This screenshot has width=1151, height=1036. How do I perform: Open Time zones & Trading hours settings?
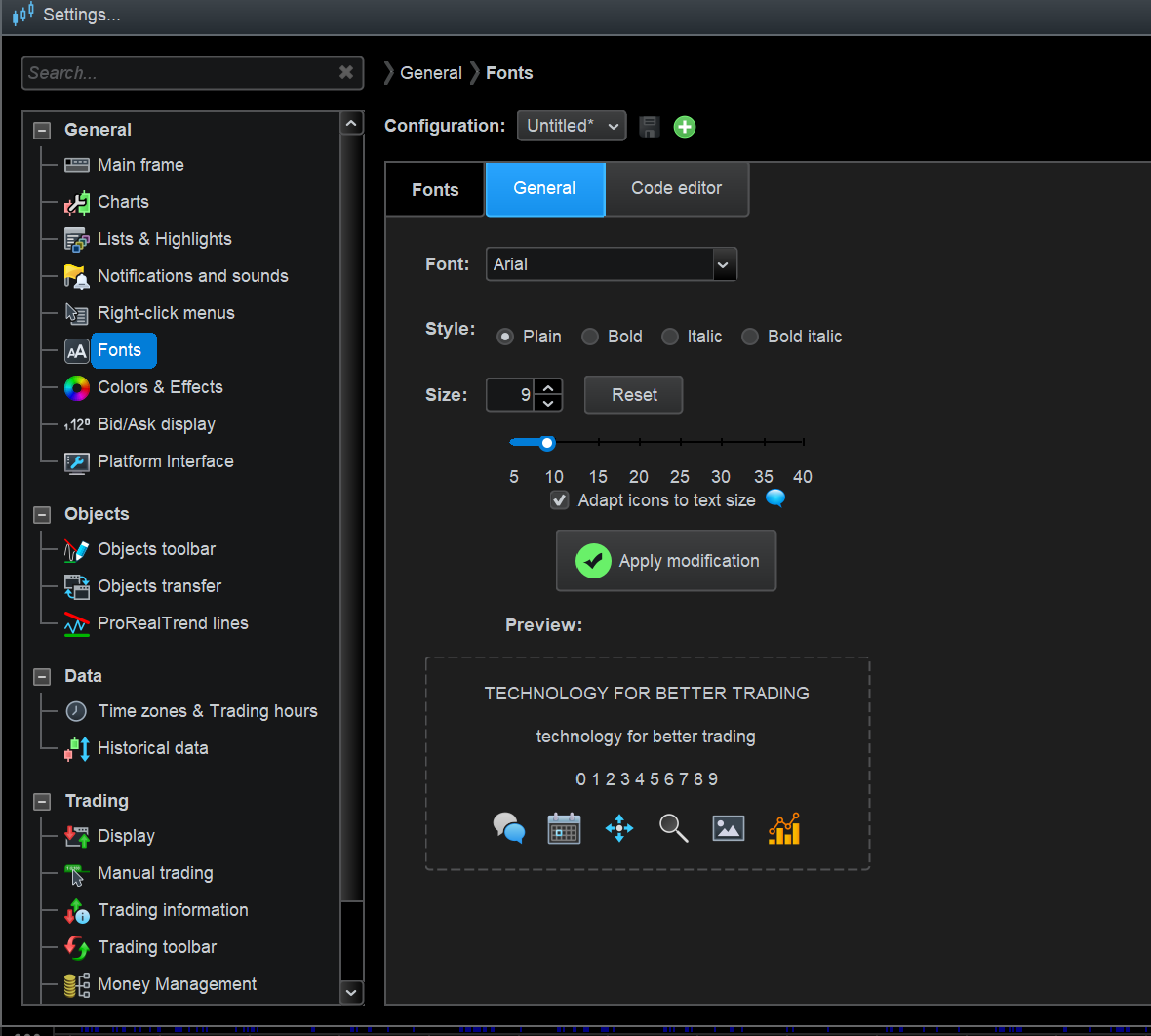[208, 711]
